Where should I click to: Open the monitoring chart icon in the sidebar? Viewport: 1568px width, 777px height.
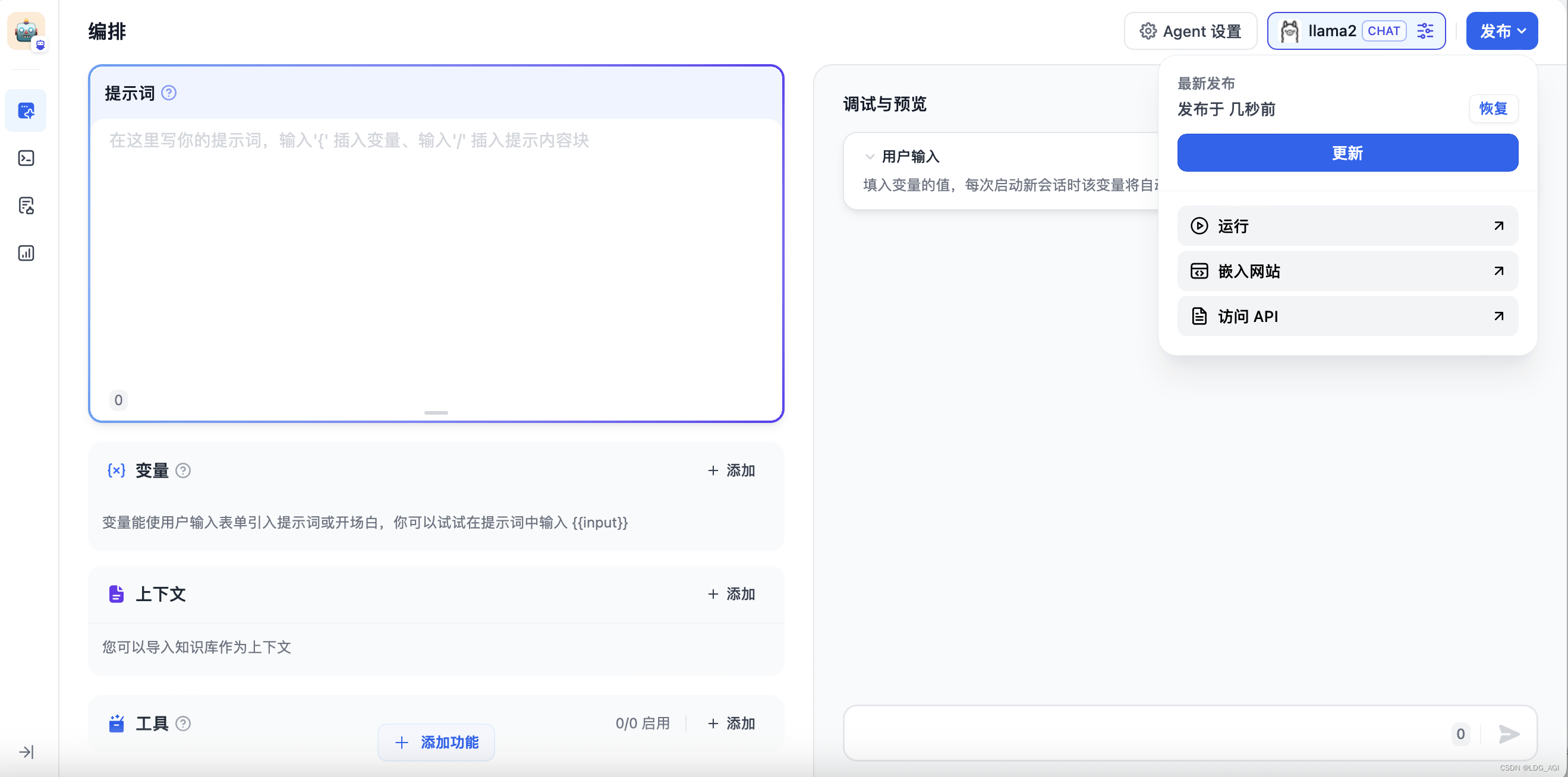click(26, 253)
